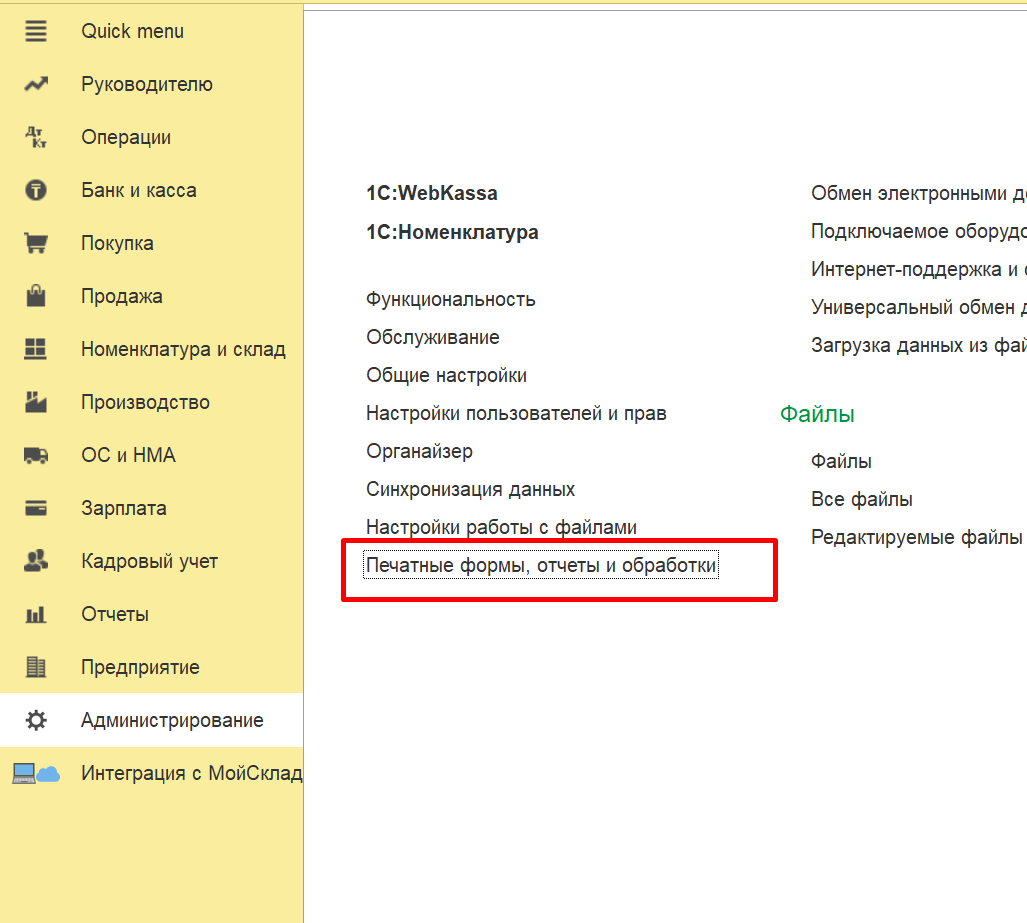Click the Органайзер link
The image size is (1027, 923).
[x=419, y=452]
